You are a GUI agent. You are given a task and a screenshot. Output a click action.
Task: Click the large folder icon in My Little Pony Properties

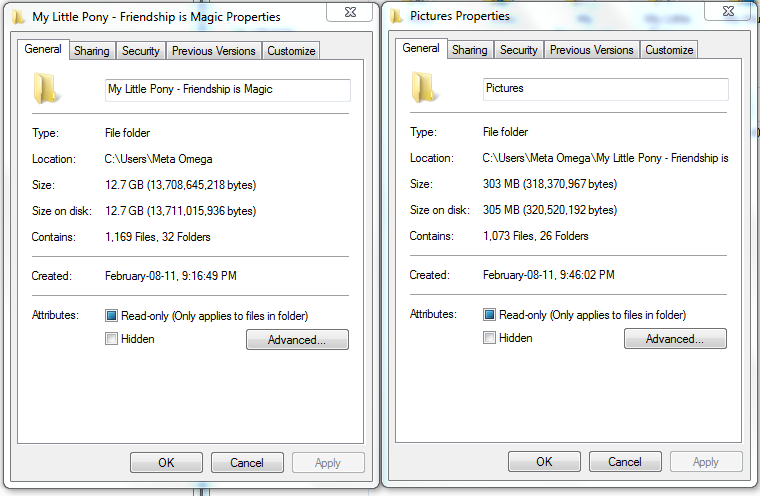(x=47, y=89)
